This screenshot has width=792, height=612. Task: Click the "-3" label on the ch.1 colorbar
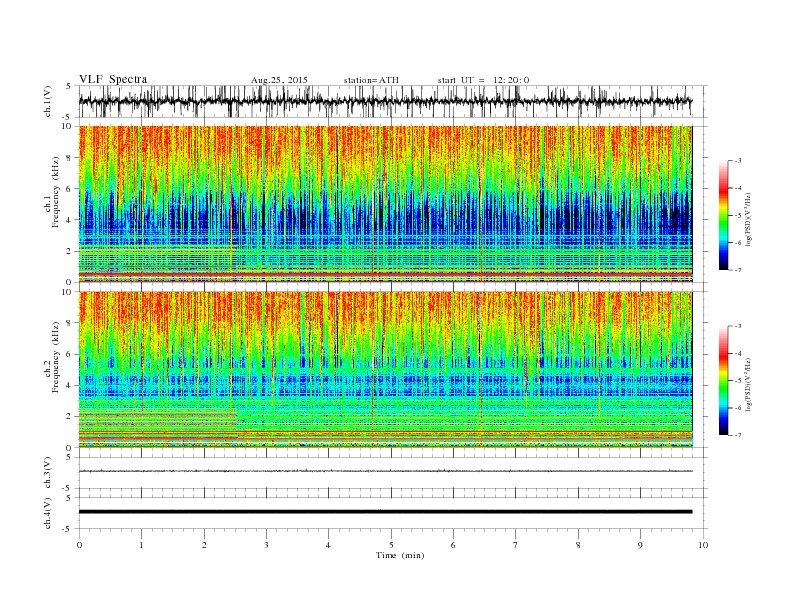coord(738,161)
